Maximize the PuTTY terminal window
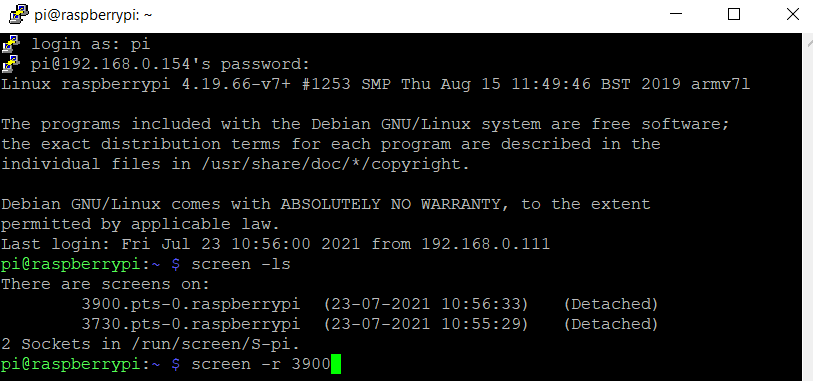Image resolution: width=813 pixels, height=381 pixels. 734,15
